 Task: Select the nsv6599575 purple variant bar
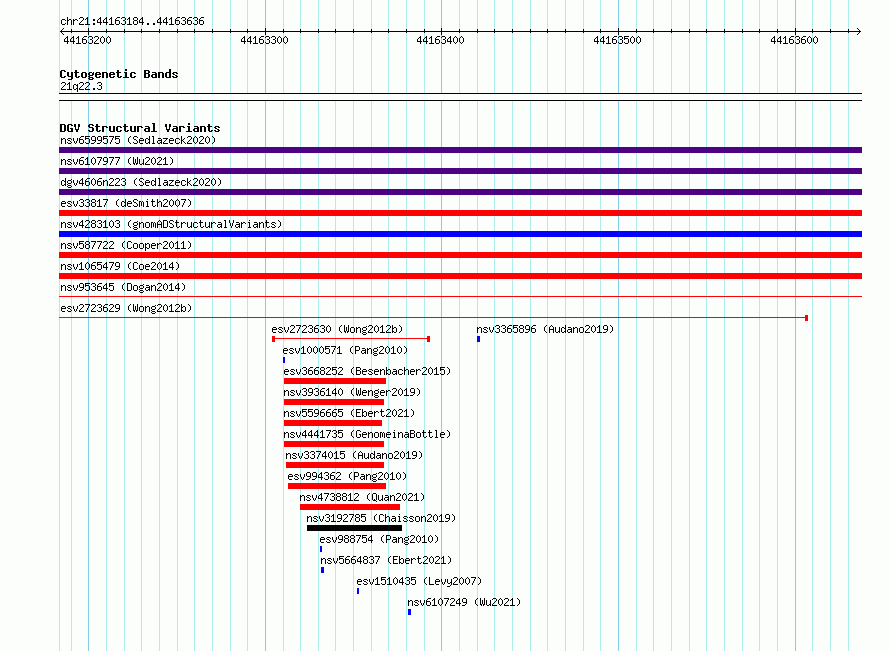(x=460, y=150)
